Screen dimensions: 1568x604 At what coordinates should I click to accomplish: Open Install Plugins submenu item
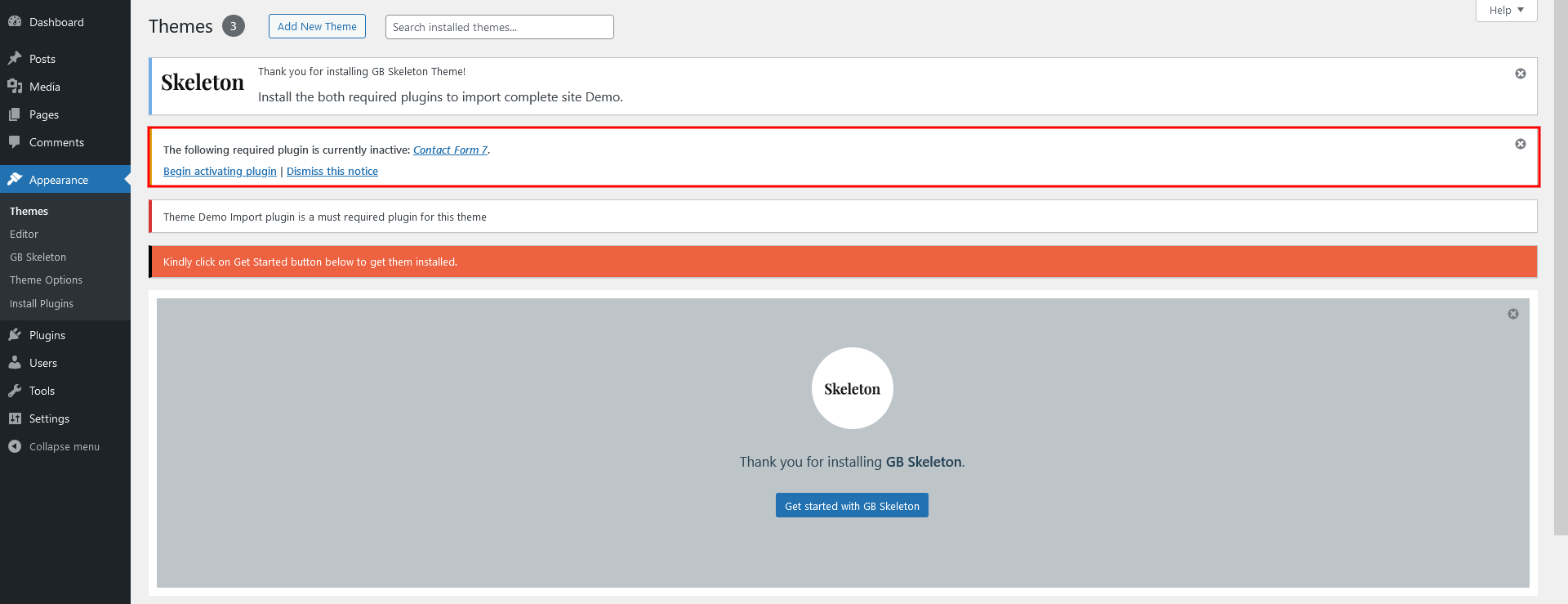(42, 304)
